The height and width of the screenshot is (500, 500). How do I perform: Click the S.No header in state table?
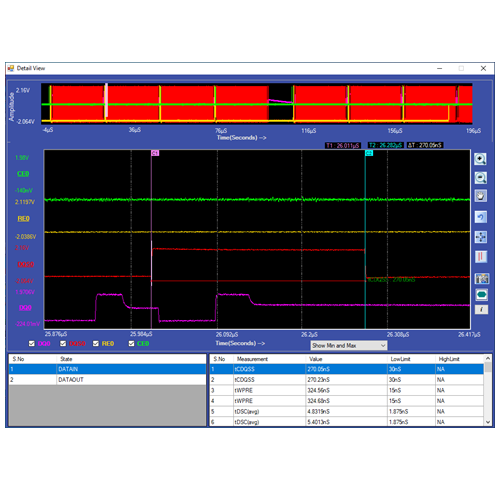point(18,359)
